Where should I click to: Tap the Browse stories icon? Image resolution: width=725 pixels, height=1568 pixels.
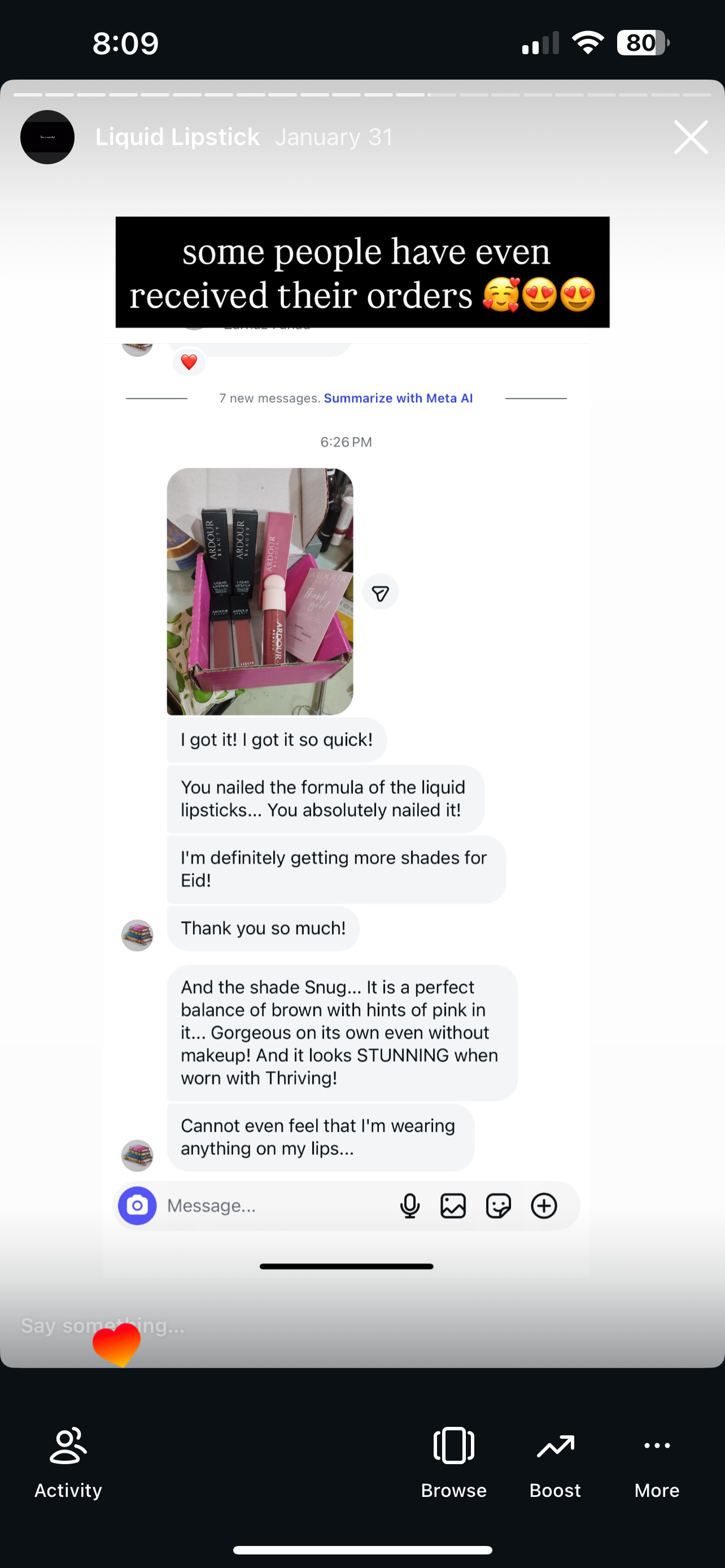pos(453,1444)
